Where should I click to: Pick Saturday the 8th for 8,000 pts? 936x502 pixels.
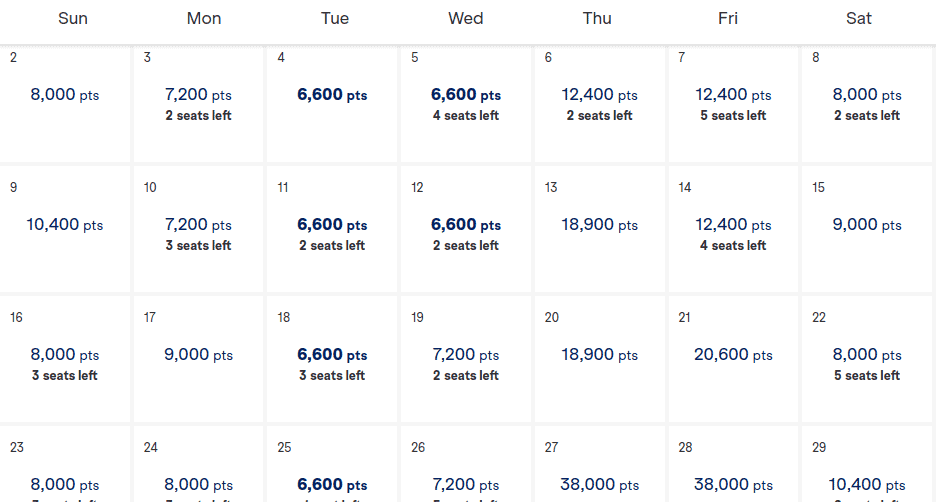[x=867, y=103]
